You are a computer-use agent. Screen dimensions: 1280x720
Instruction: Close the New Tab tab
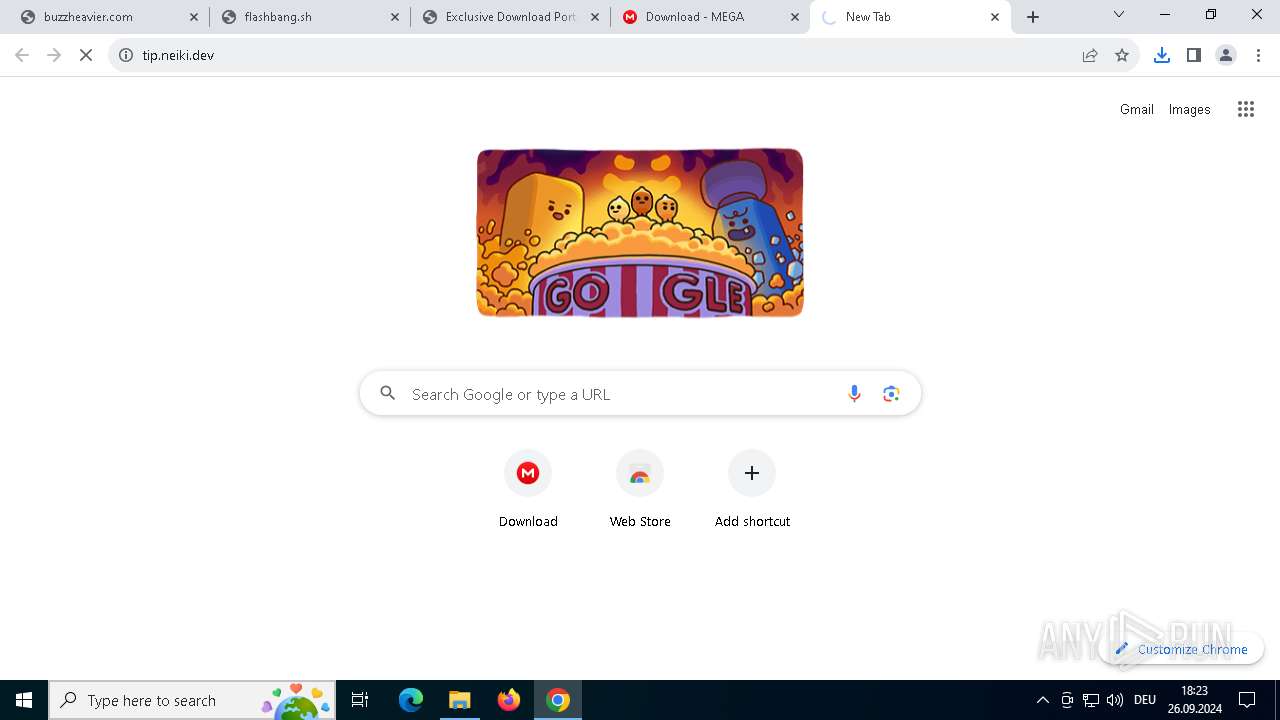[x=995, y=17]
